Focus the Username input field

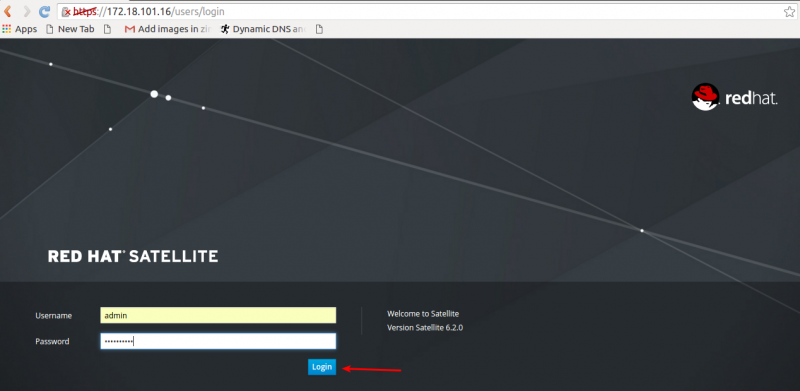coord(218,315)
